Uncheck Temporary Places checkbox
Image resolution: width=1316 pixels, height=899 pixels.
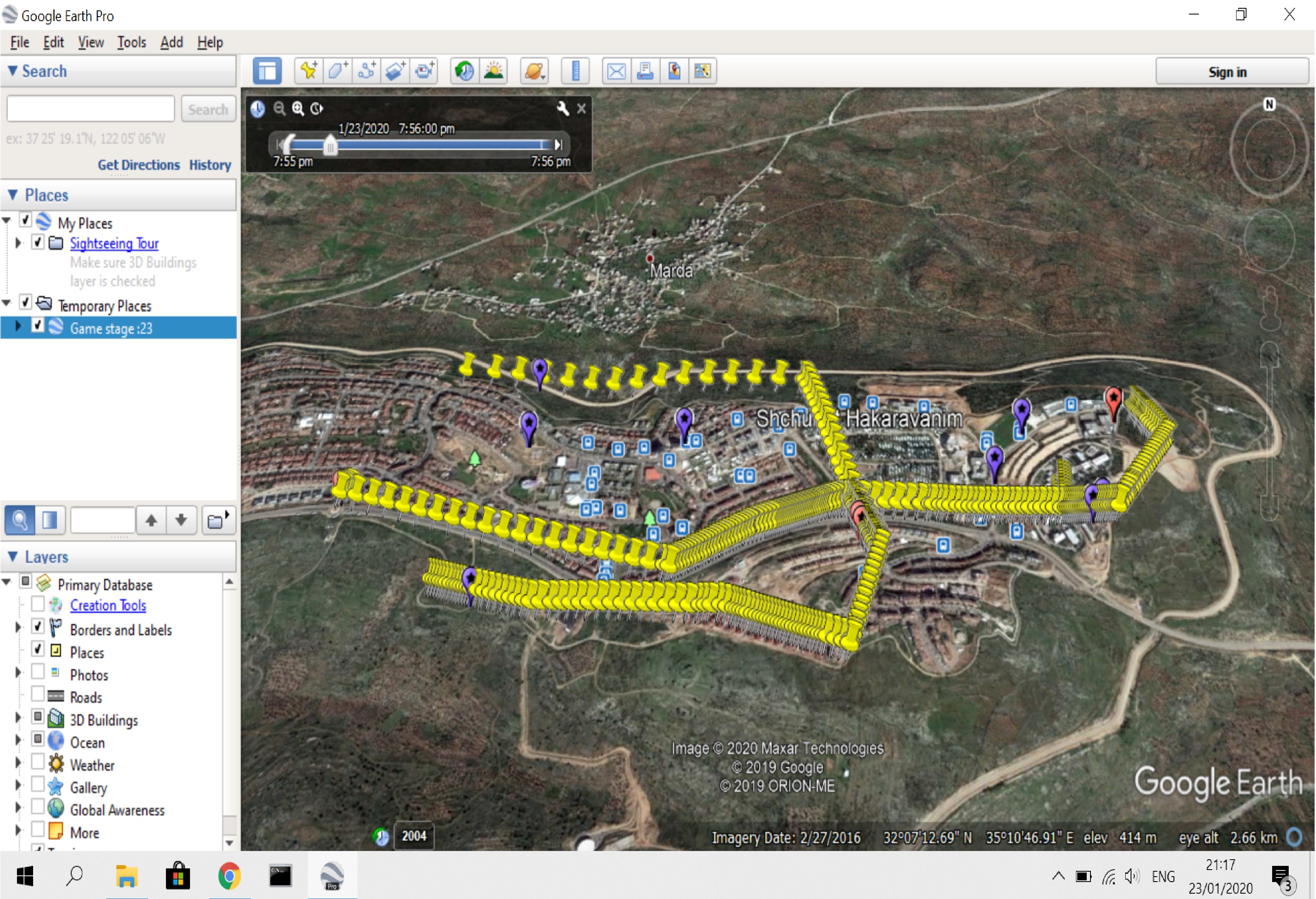26,302
